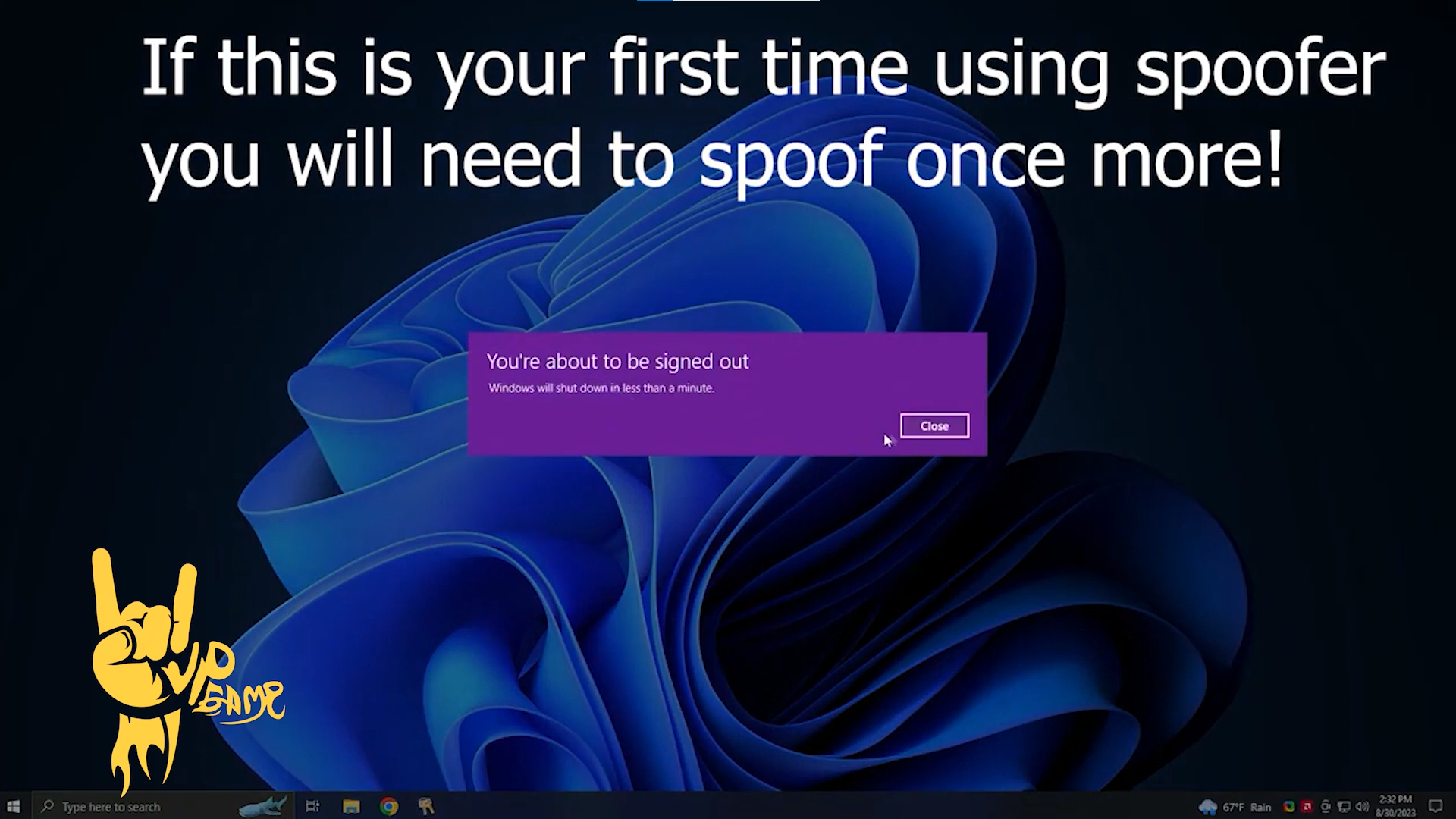Click the 'Windows will shut down' message
1456x819 pixels.
coord(601,388)
